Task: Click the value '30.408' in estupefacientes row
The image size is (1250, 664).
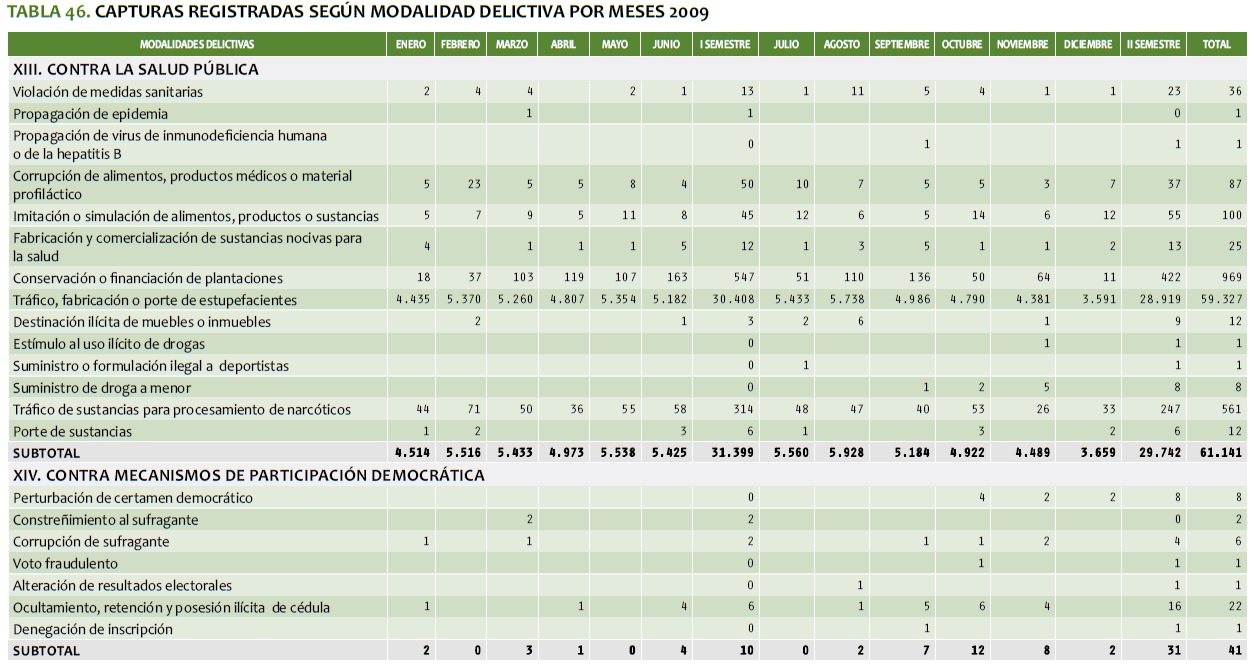Action: point(732,300)
